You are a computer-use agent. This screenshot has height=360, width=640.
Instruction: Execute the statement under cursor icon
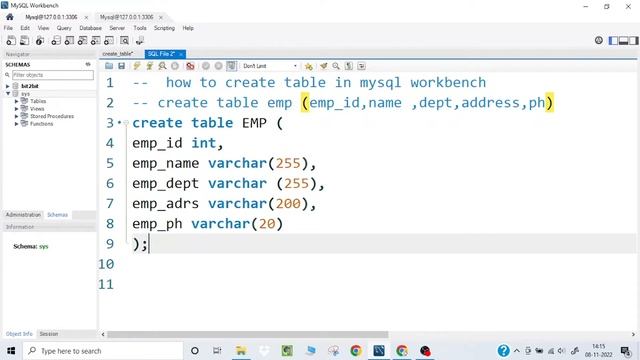point(149,66)
